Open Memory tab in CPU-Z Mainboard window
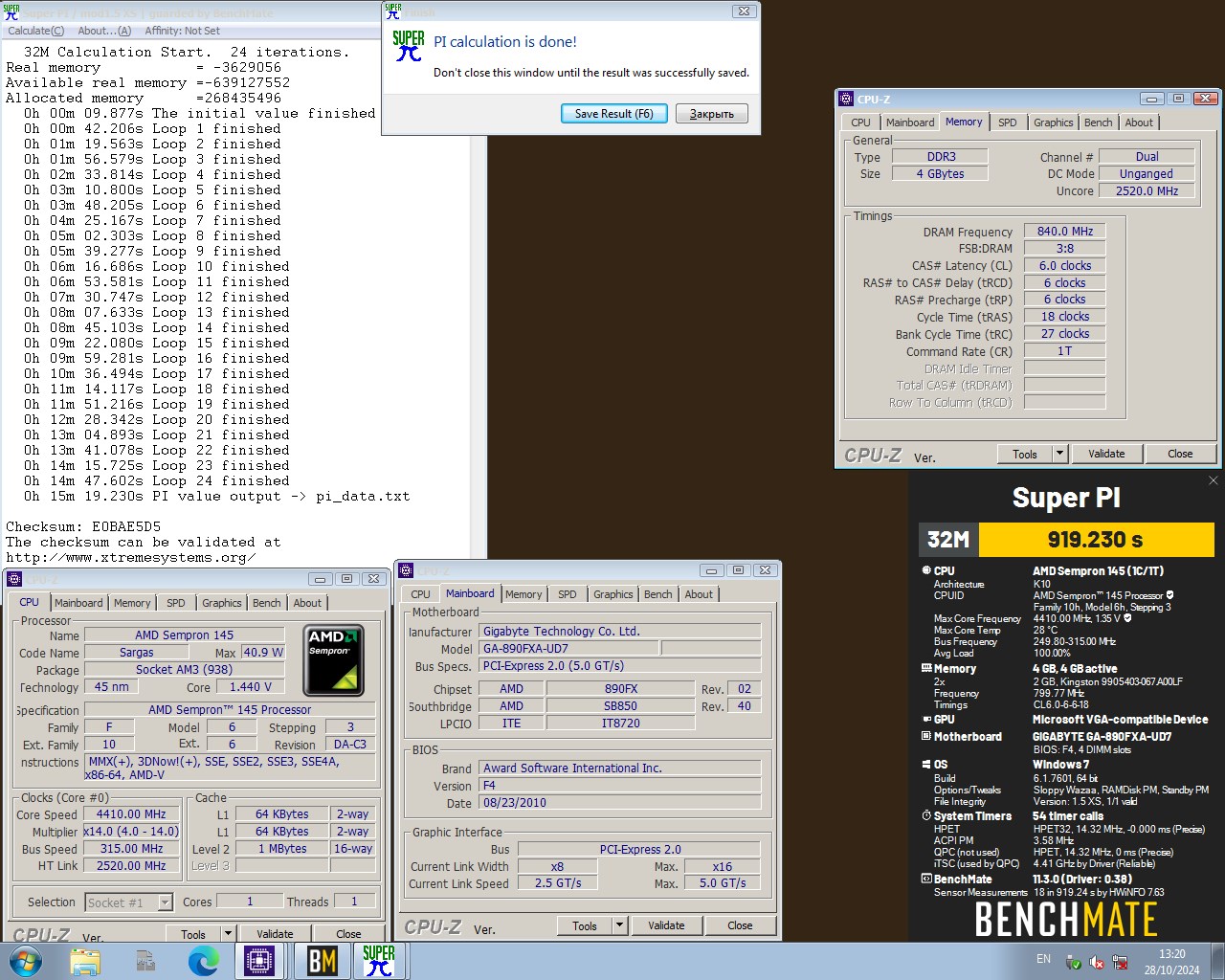 (x=523, y=594)
